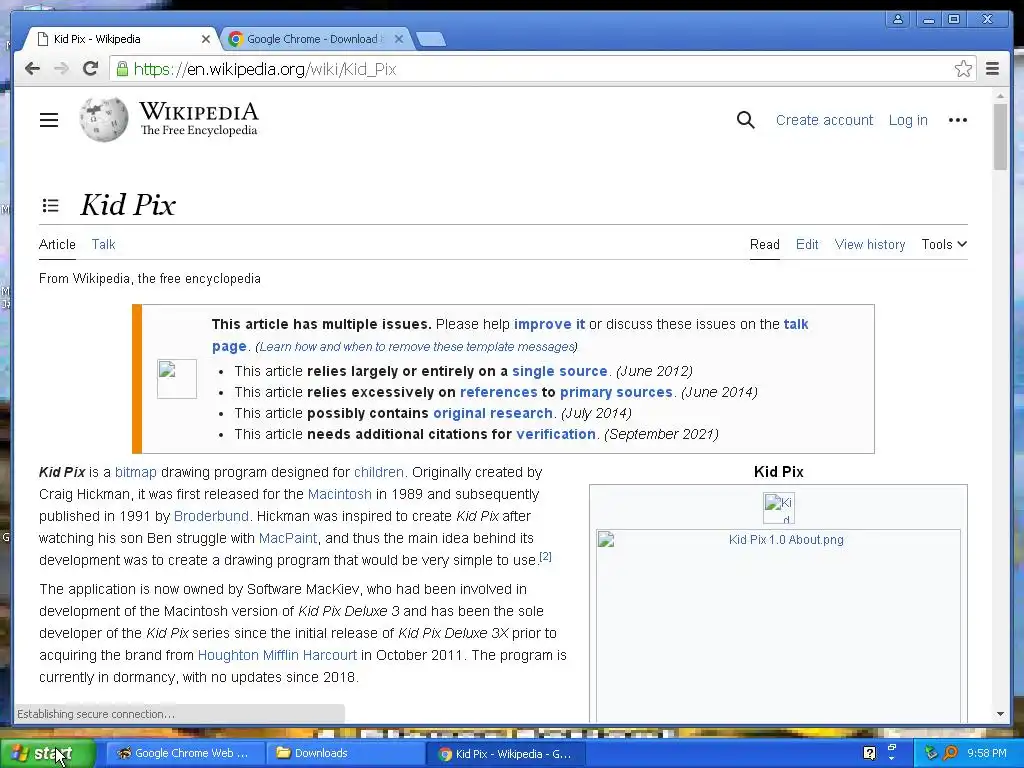Bookmark this page with the star icon
Image resolution: width=1024 pixels, height=768 pixels.
(x=963, y=69)
